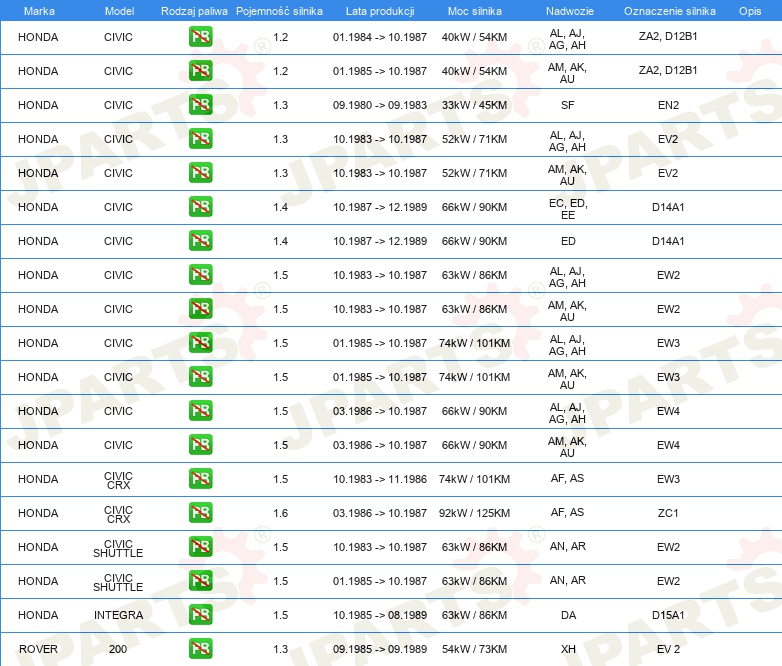This screenshot has width=782, height=666.
Task: Click fuel icon in Integra D15A1 row
Action: (200, 615)
